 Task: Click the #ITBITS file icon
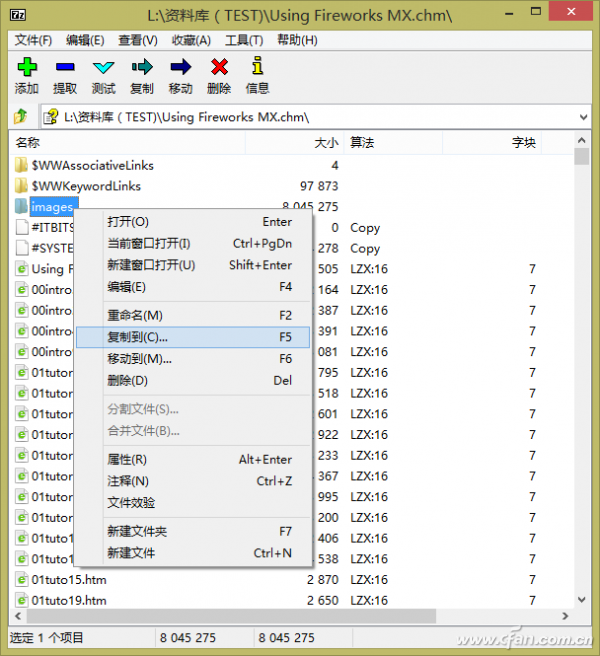click(22, 227)
